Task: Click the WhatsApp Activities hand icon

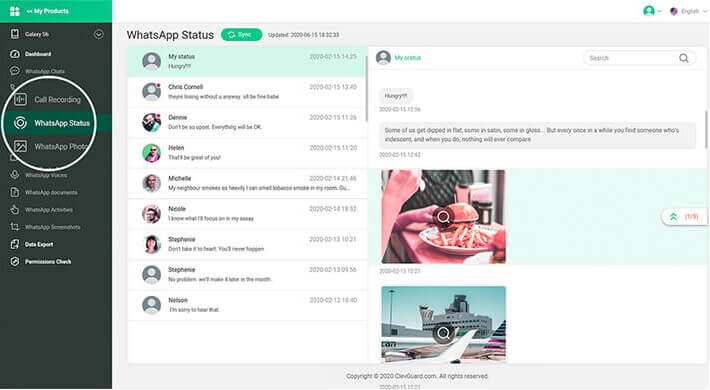Action: 15,209
